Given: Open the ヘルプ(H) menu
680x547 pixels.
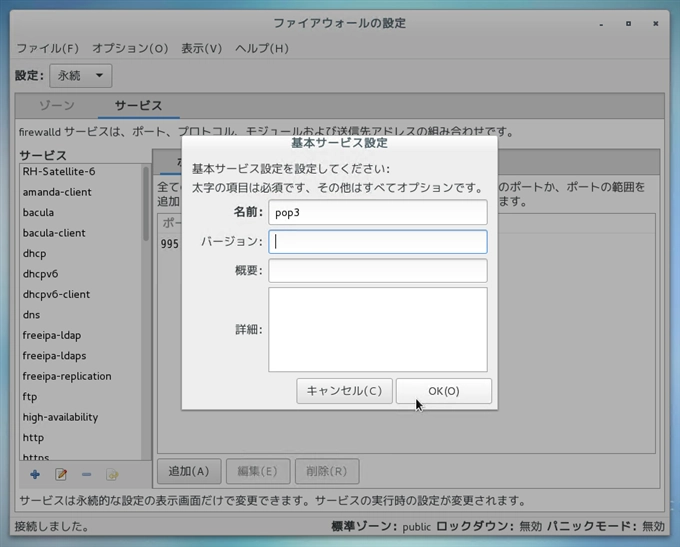Looking at the screenshot, I should pos(262,48).
